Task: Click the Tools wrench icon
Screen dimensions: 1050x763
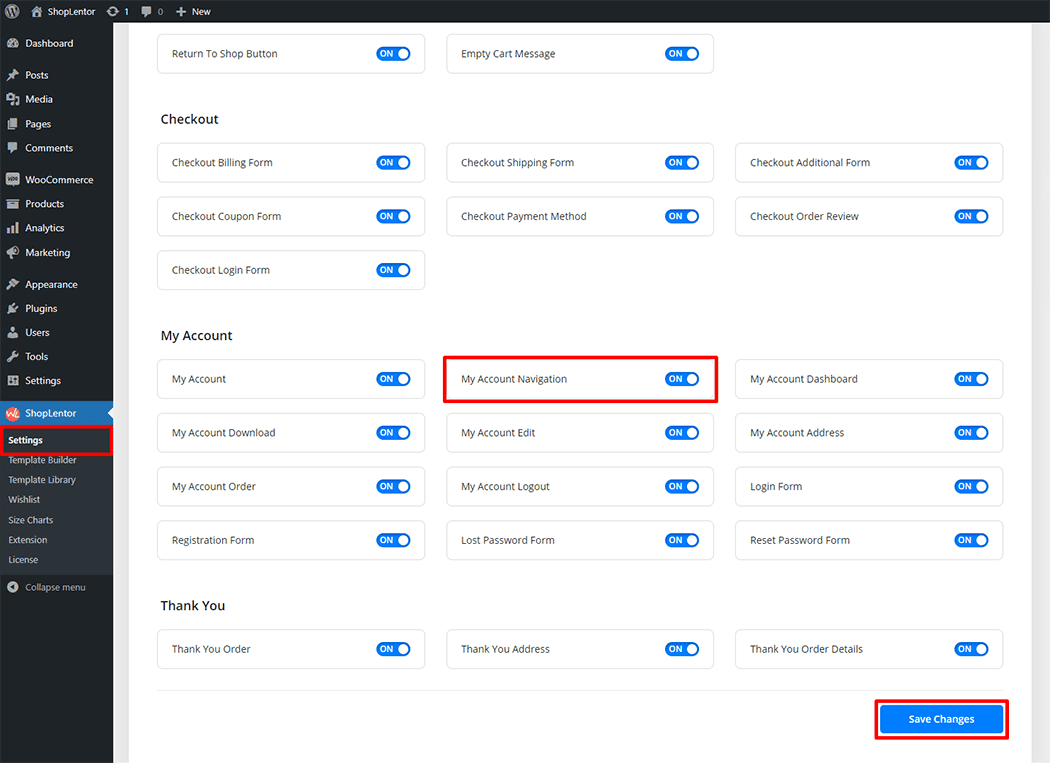Action: click(13, 356)
